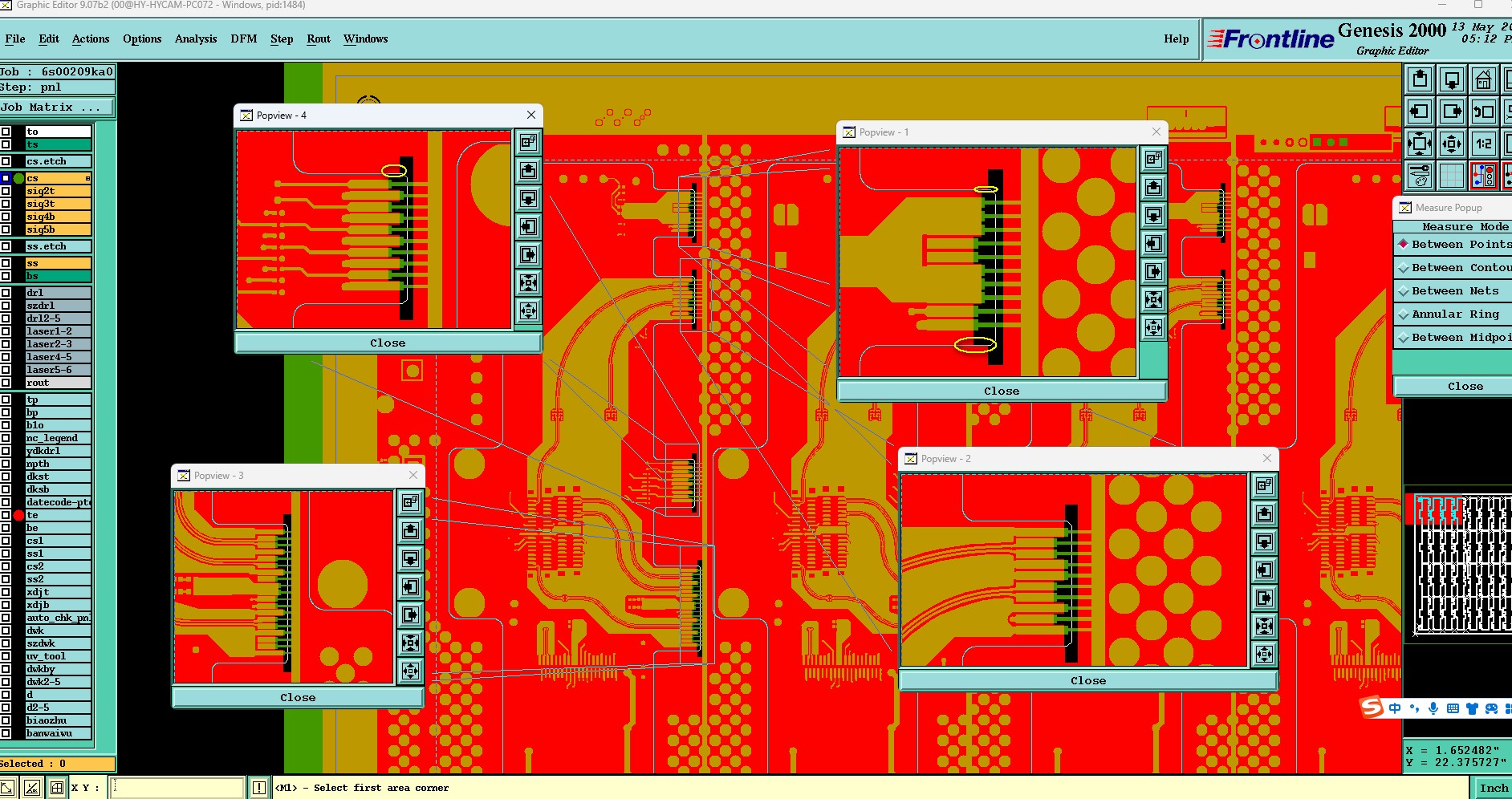Click the diagonal arrow coordinate icon at bottom-left
This screenshot has width=1512, height=799.
[x=7, y=788]
